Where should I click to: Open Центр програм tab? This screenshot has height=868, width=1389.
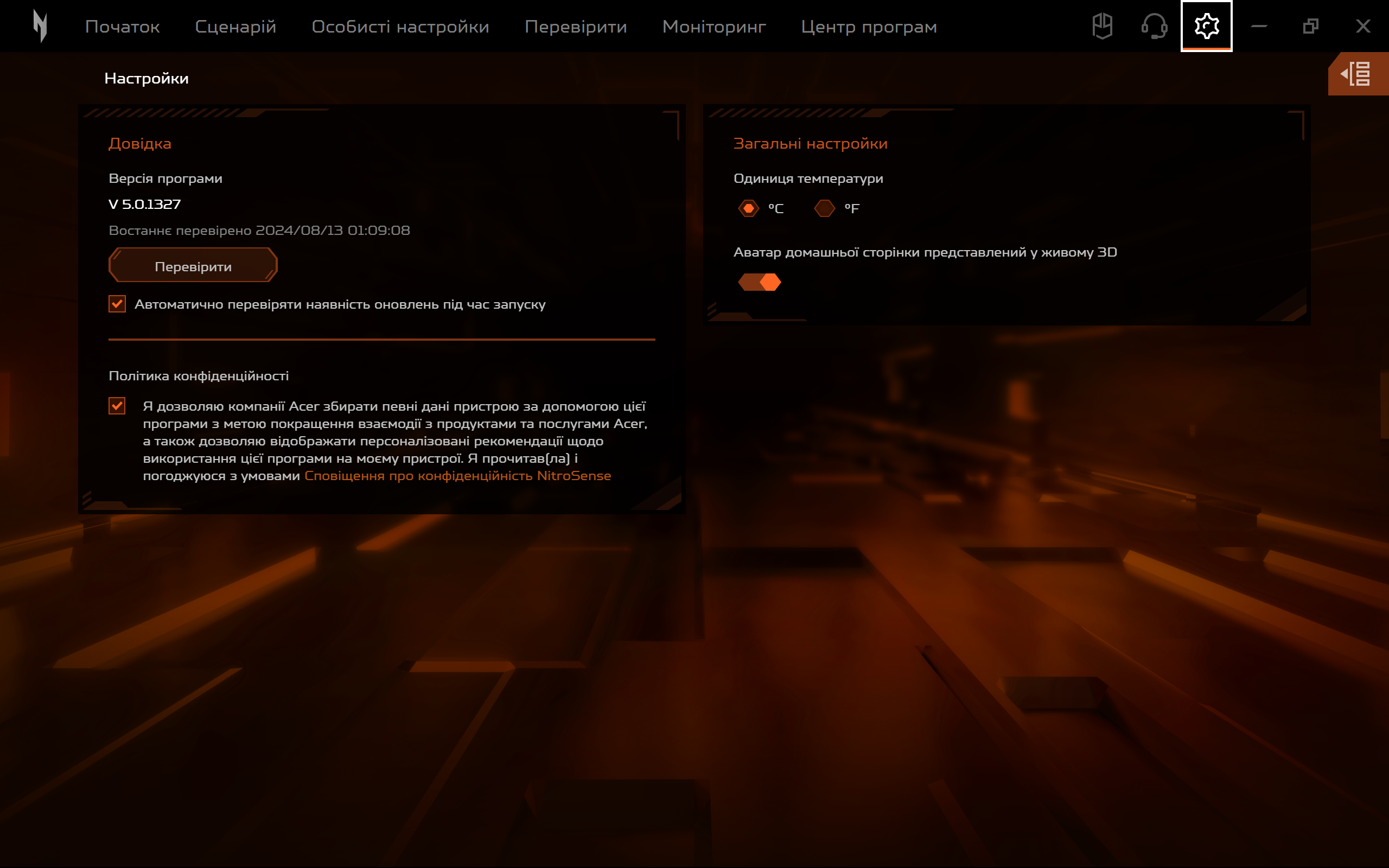(869, 27)
